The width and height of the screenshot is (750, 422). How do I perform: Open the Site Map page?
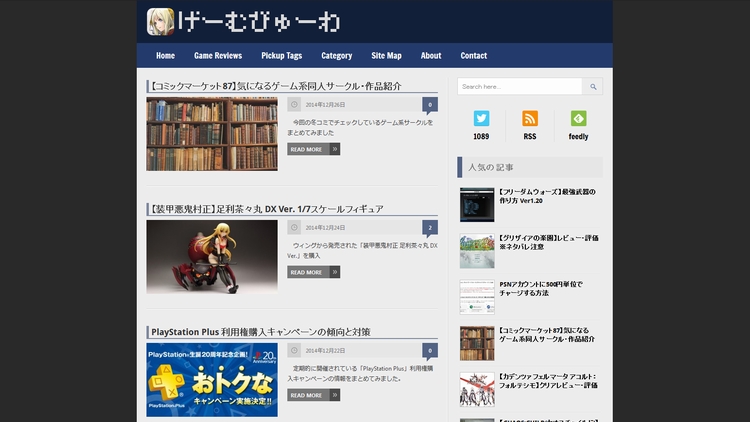pyautogui.click(x=386, y=56)
